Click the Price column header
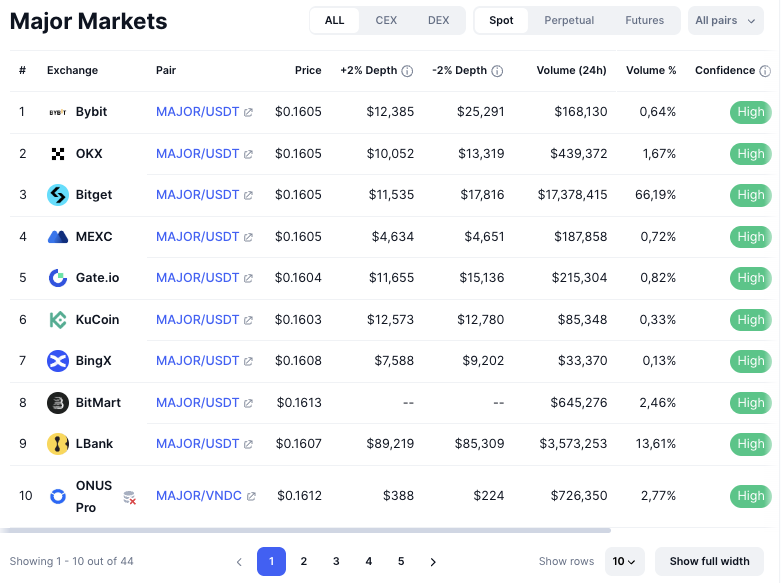 click(308, 71)
